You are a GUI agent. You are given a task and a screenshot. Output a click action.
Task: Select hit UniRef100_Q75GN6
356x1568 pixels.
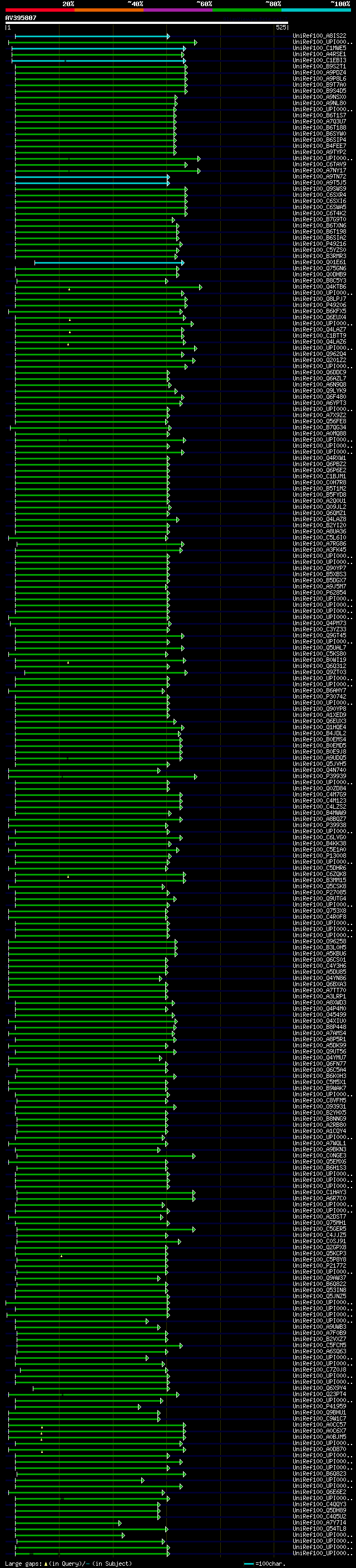tap(319, 269)
